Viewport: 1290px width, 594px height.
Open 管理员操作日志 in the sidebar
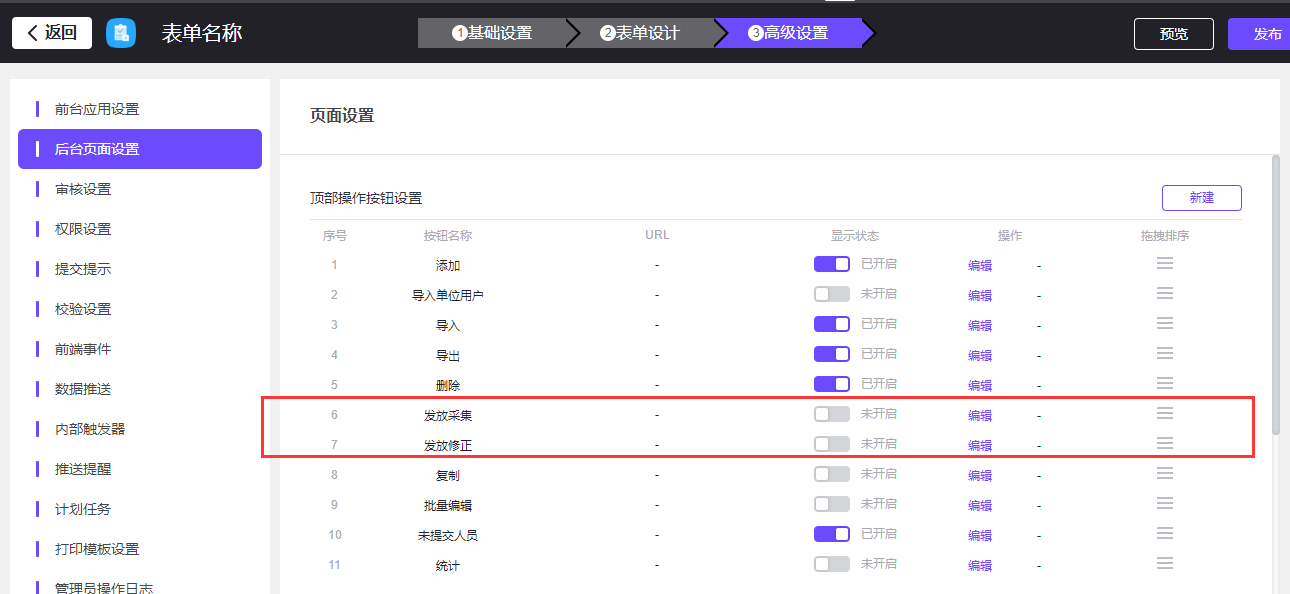click(x=140, y=584)
